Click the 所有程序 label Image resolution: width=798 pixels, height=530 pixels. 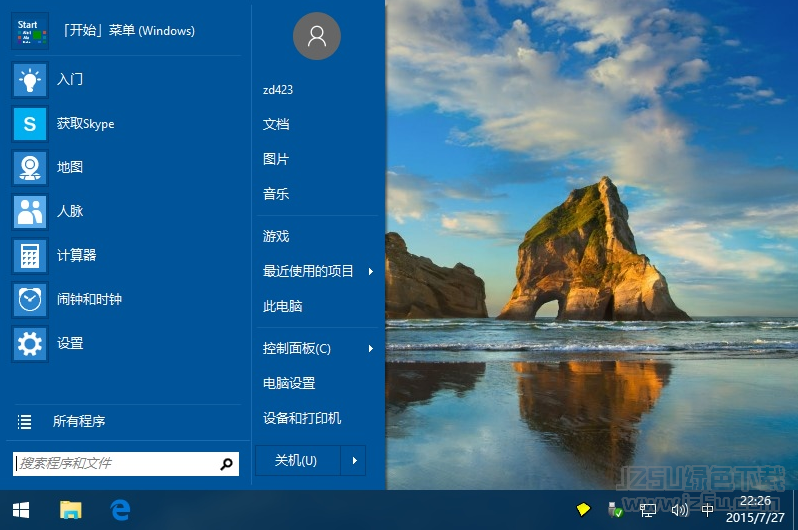(x=79, y=422)
